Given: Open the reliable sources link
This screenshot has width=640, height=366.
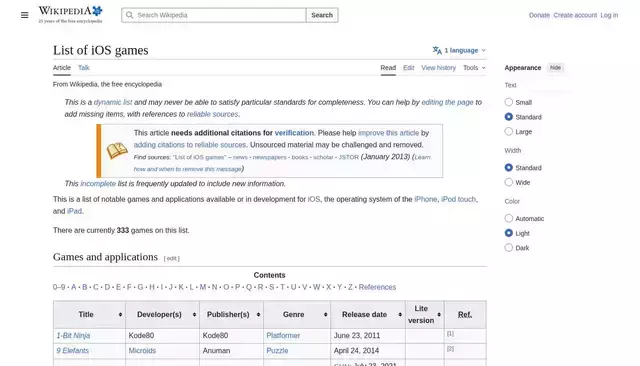Looking at the screenshot, I should pyautogui.click(x=212, y=114).
